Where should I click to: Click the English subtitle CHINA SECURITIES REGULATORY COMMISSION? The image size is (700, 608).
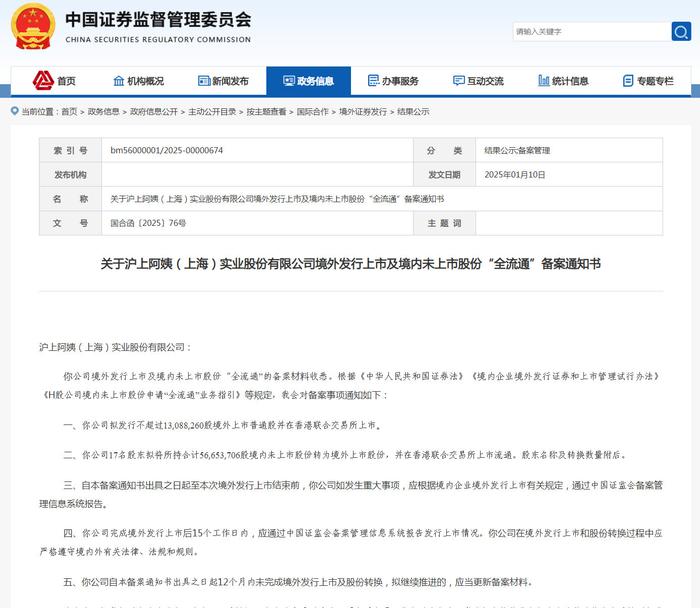point(158,39)
